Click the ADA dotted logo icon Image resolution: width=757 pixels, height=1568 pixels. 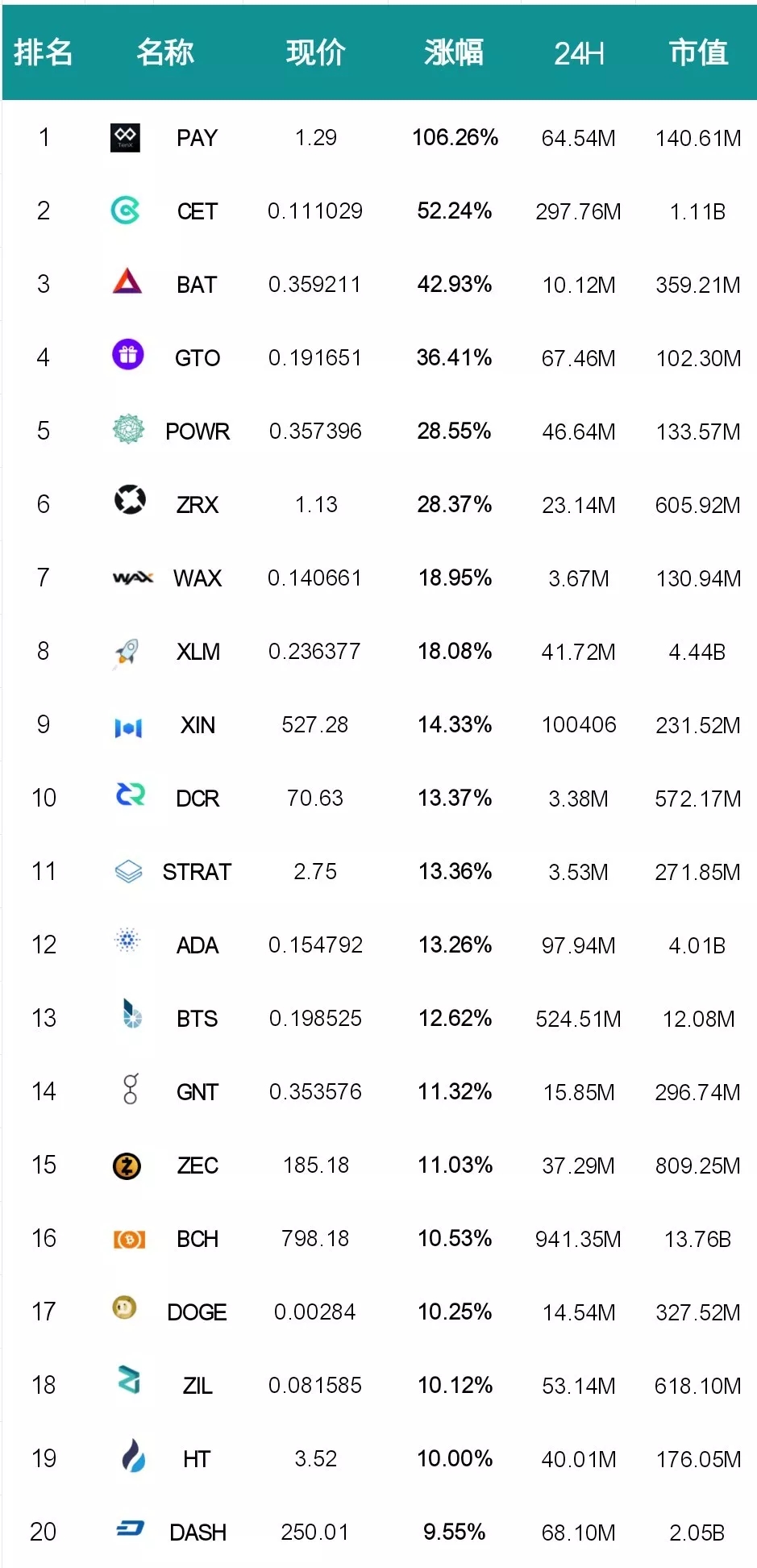point(127,940)
